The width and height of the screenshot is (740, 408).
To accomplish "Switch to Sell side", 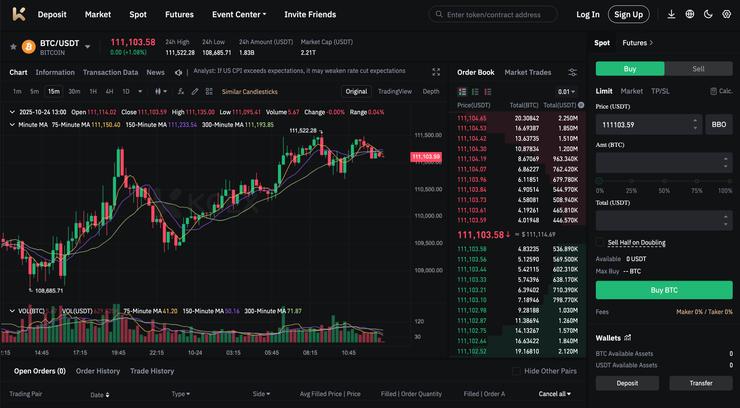I will pos(698,69).
